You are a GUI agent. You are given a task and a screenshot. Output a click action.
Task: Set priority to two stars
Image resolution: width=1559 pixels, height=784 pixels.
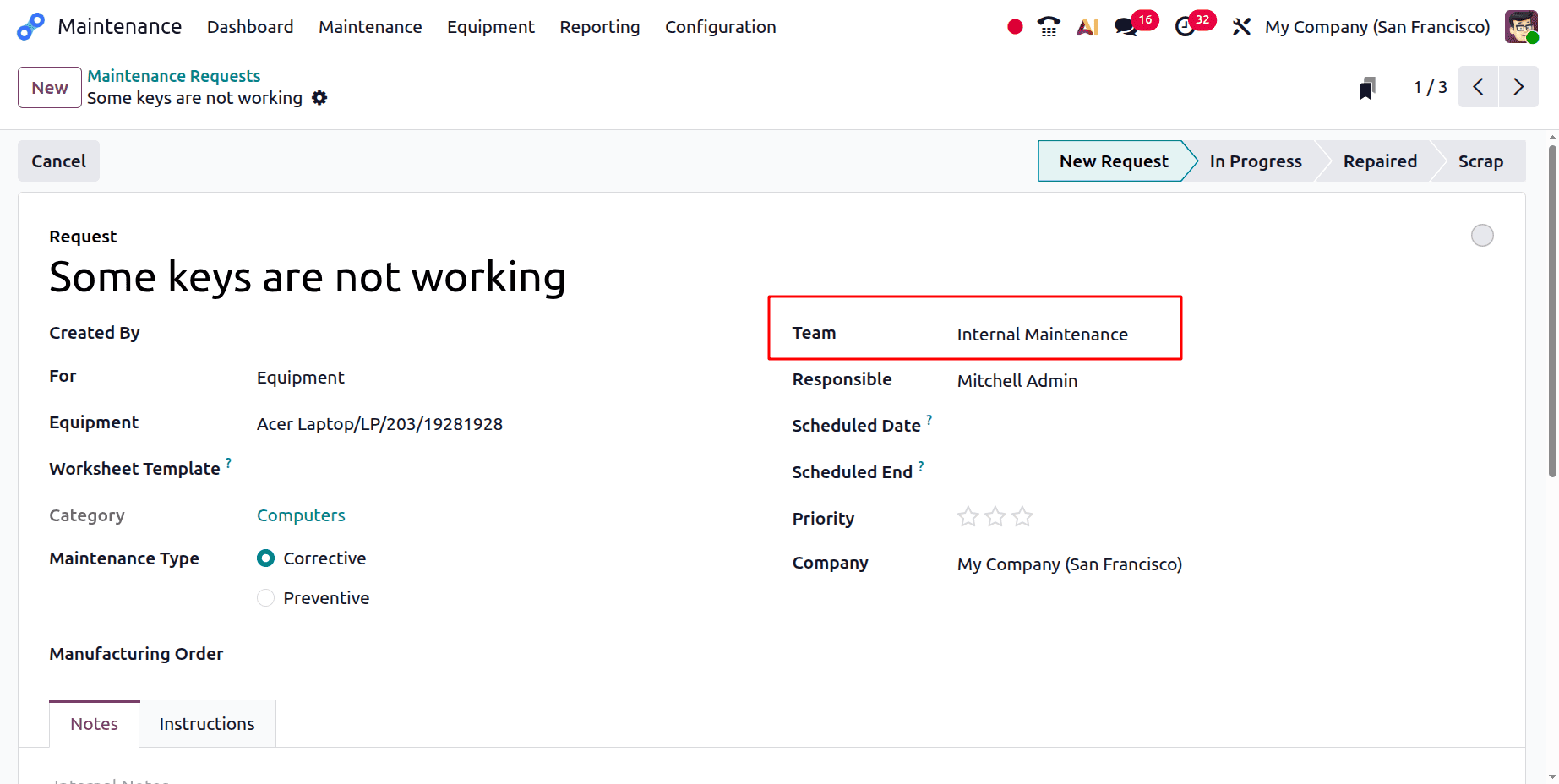coord(995,517)
